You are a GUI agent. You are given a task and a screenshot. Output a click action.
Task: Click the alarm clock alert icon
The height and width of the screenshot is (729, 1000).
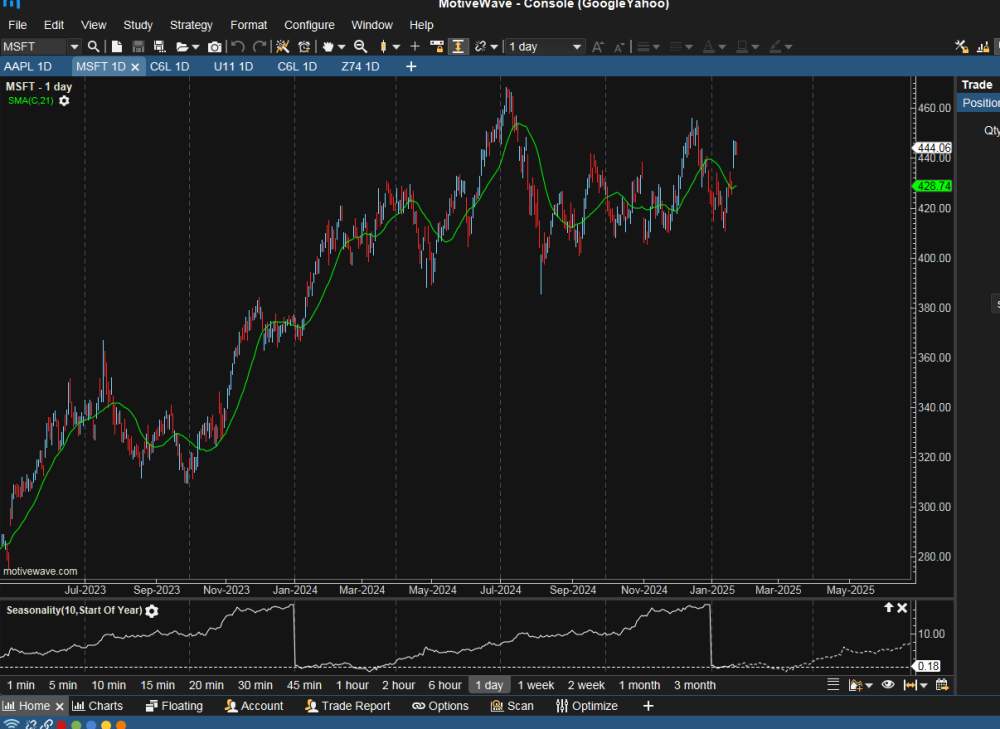(303, 47)
